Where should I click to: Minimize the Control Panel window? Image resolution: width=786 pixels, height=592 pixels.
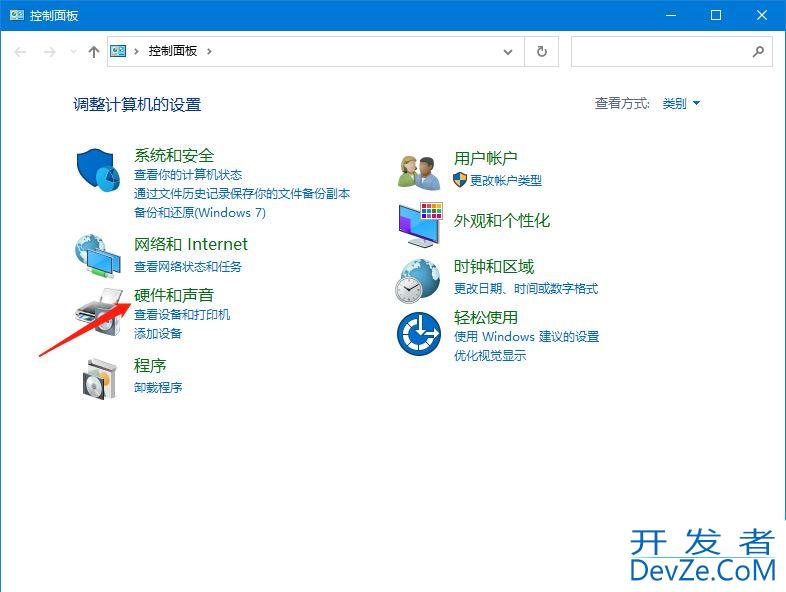671,15
